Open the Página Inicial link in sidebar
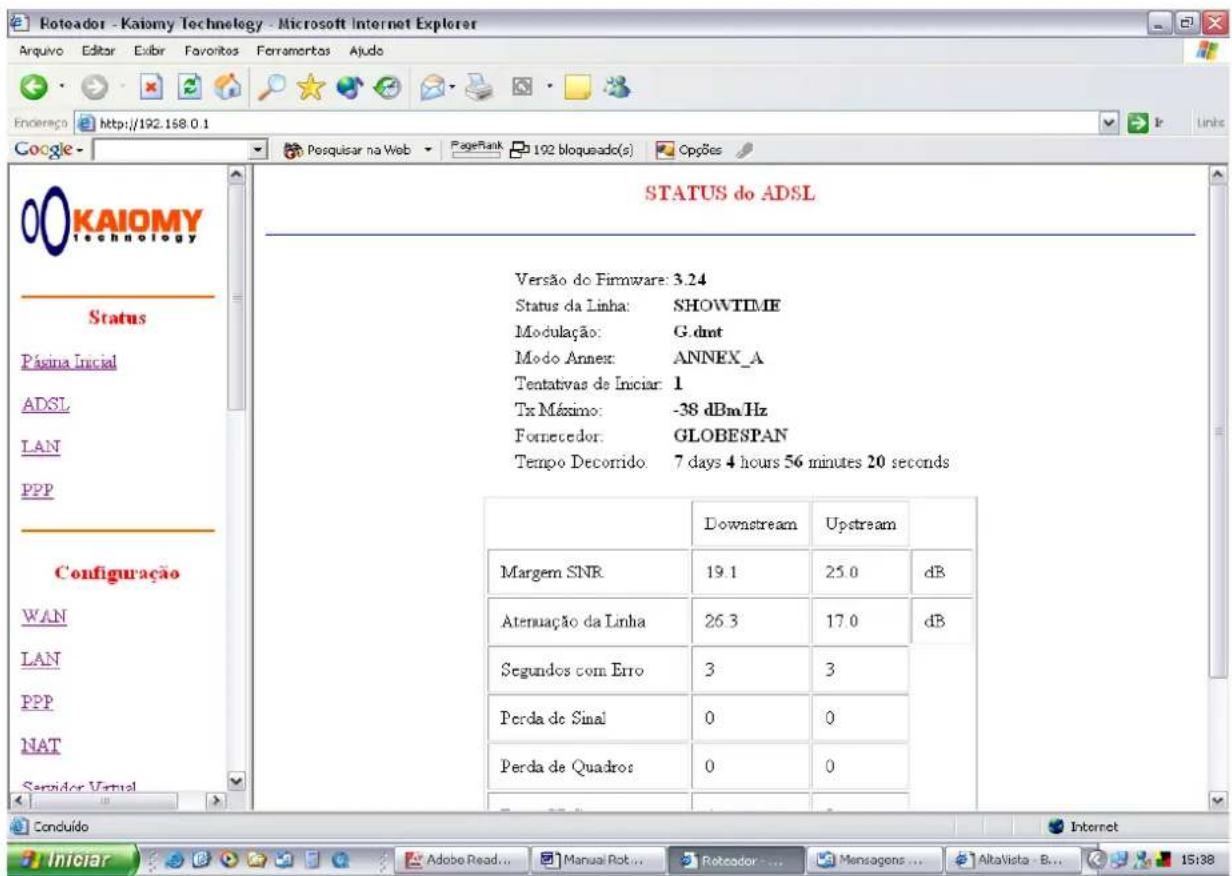1232x876 pixels. pos(69,362)
